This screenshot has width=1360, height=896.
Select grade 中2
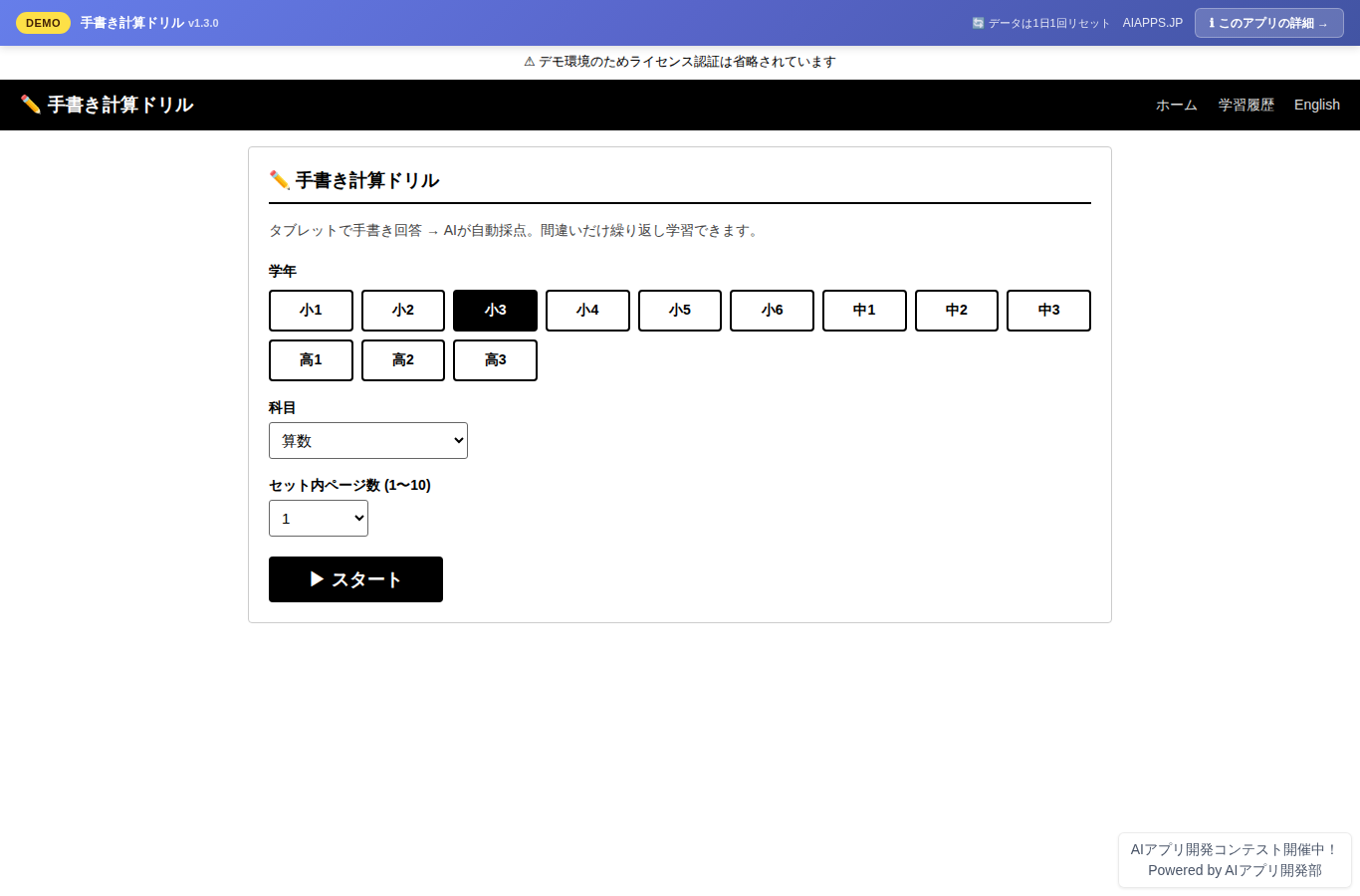tap(957, 311)
